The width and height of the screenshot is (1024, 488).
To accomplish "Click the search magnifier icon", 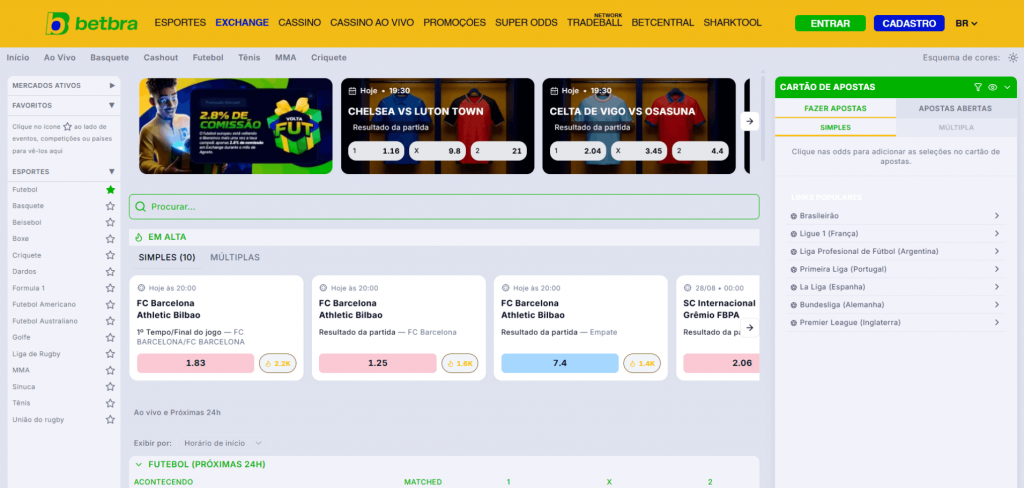I will point(140,206).
